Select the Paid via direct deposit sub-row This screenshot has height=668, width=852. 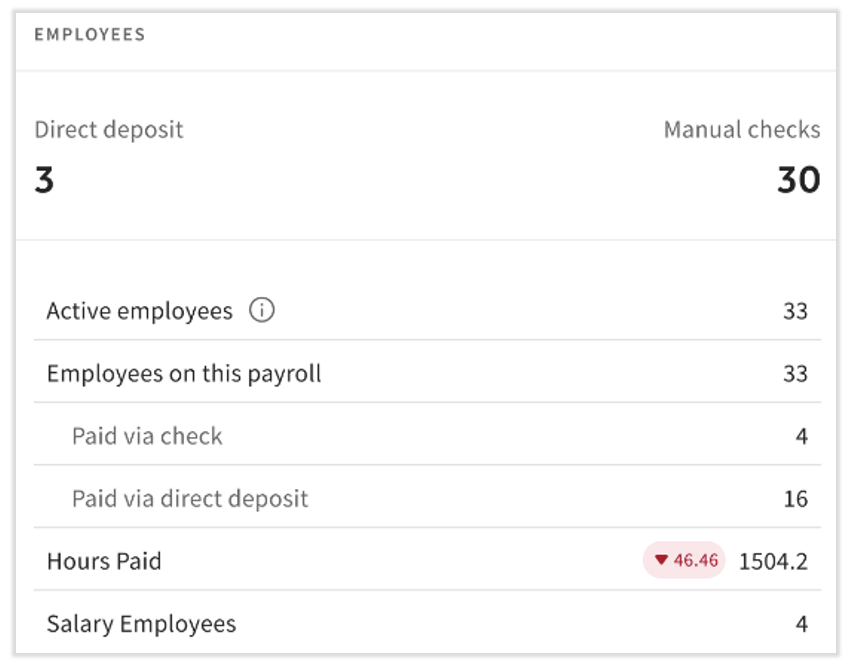tap(190, 498)
